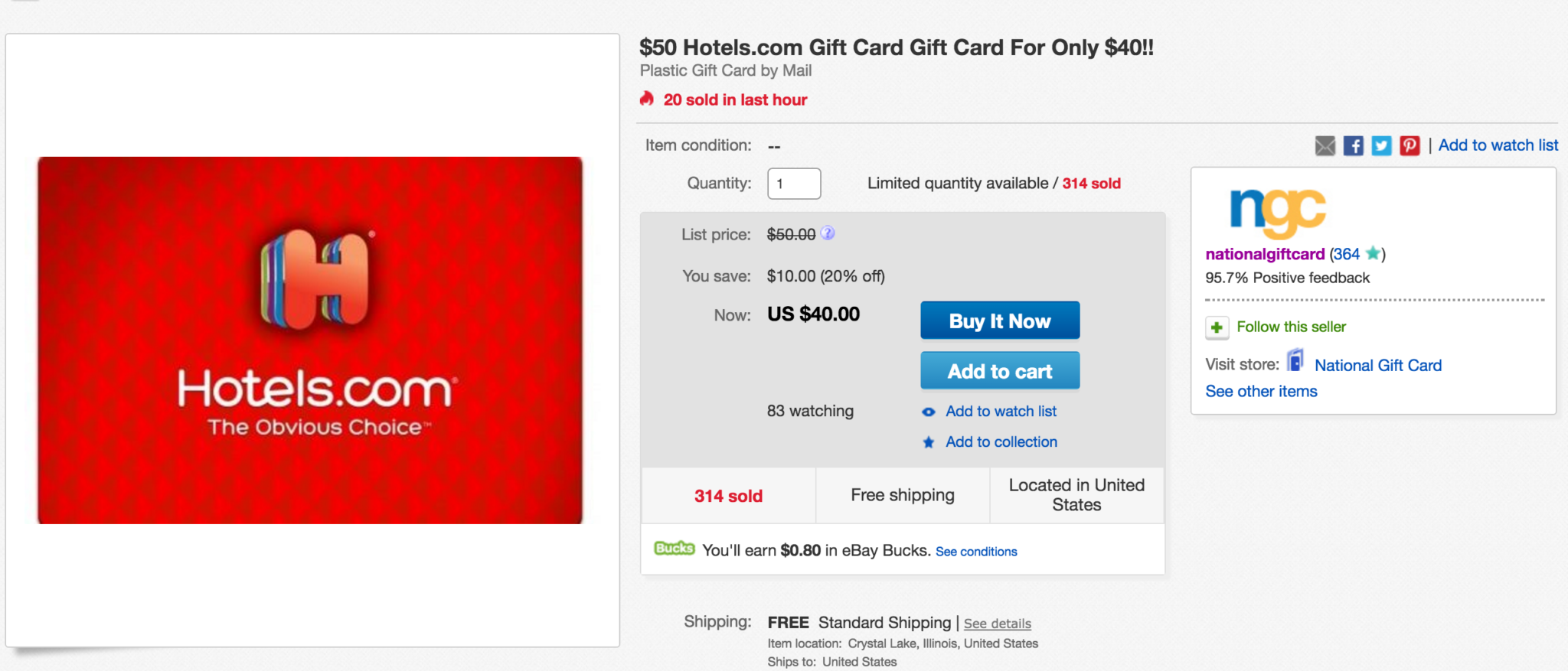Viewport: 1568px width, 671px height.
Task: Click the eye icon beside watch list
Action: point(929,412)
